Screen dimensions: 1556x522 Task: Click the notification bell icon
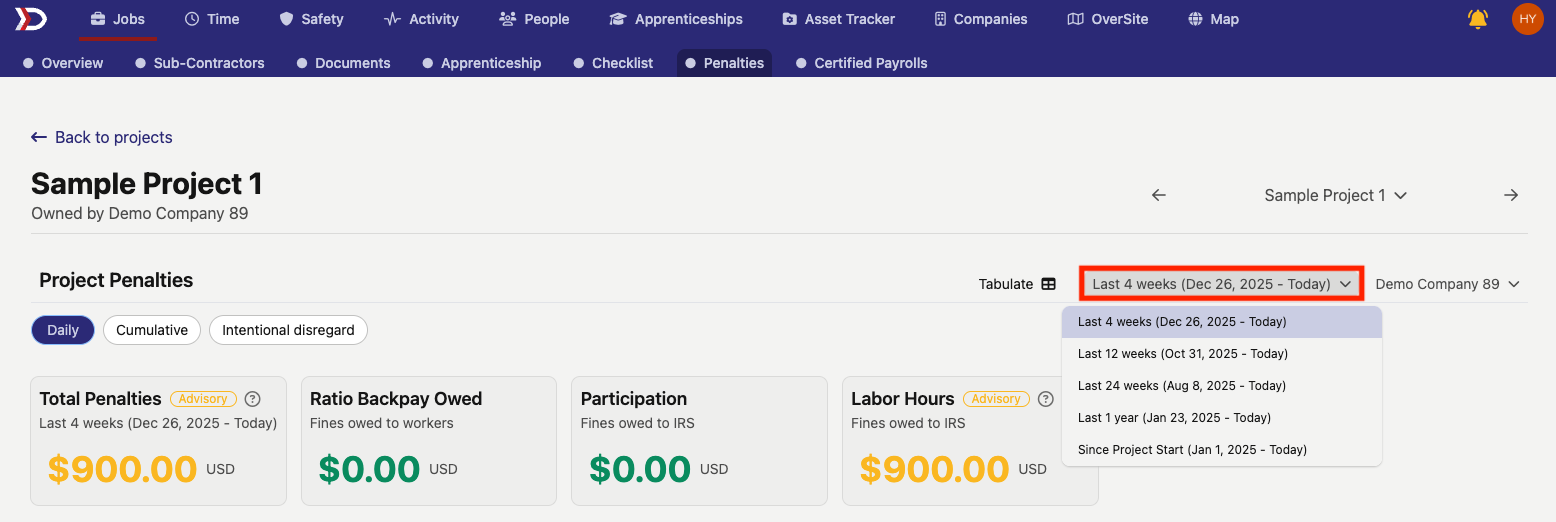(x=1478, y=19)
